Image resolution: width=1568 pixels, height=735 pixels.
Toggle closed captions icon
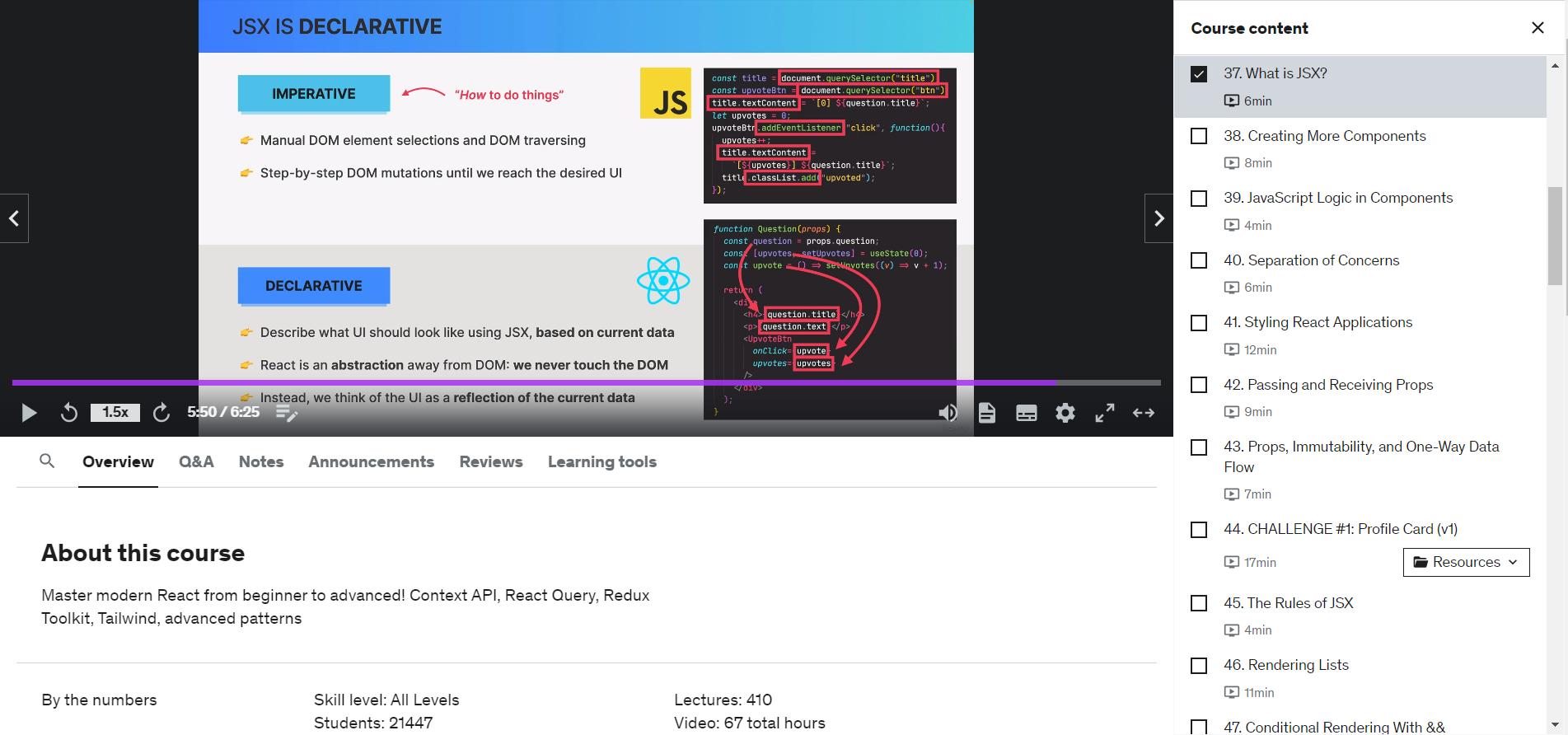click(1026, 413)
